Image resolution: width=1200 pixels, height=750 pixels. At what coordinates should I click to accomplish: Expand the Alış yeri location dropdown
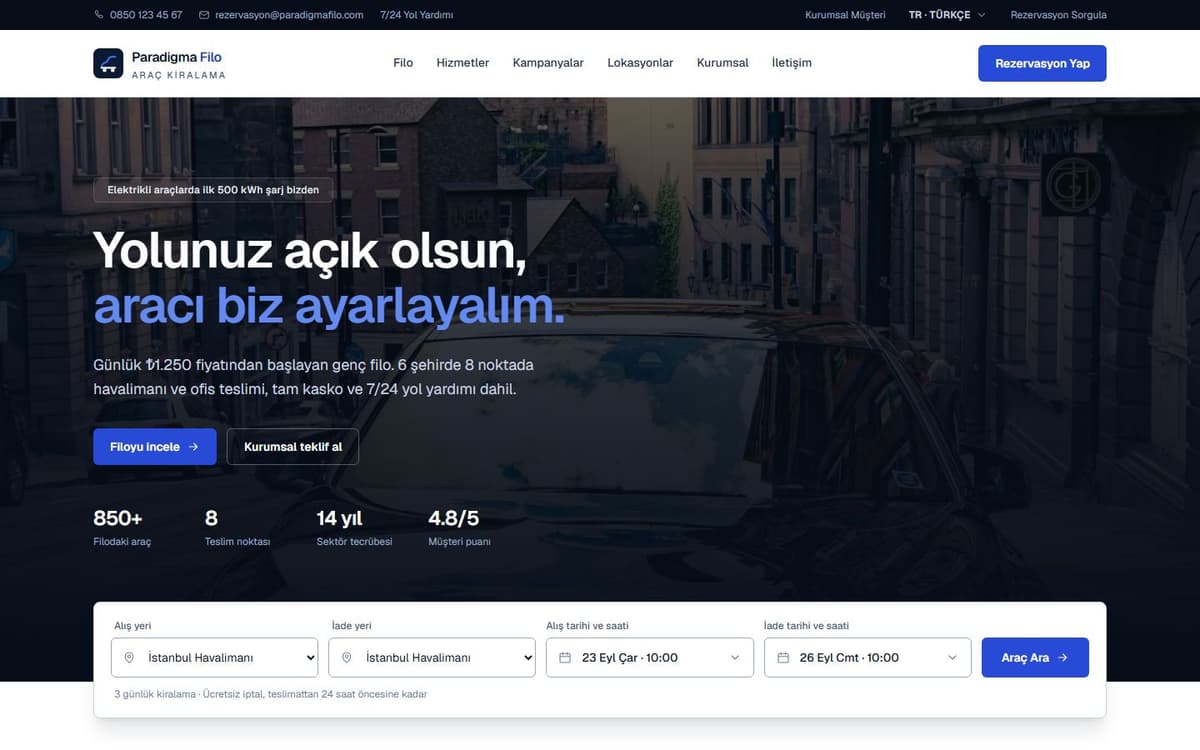pyautogui.click(x=215, y=658)
